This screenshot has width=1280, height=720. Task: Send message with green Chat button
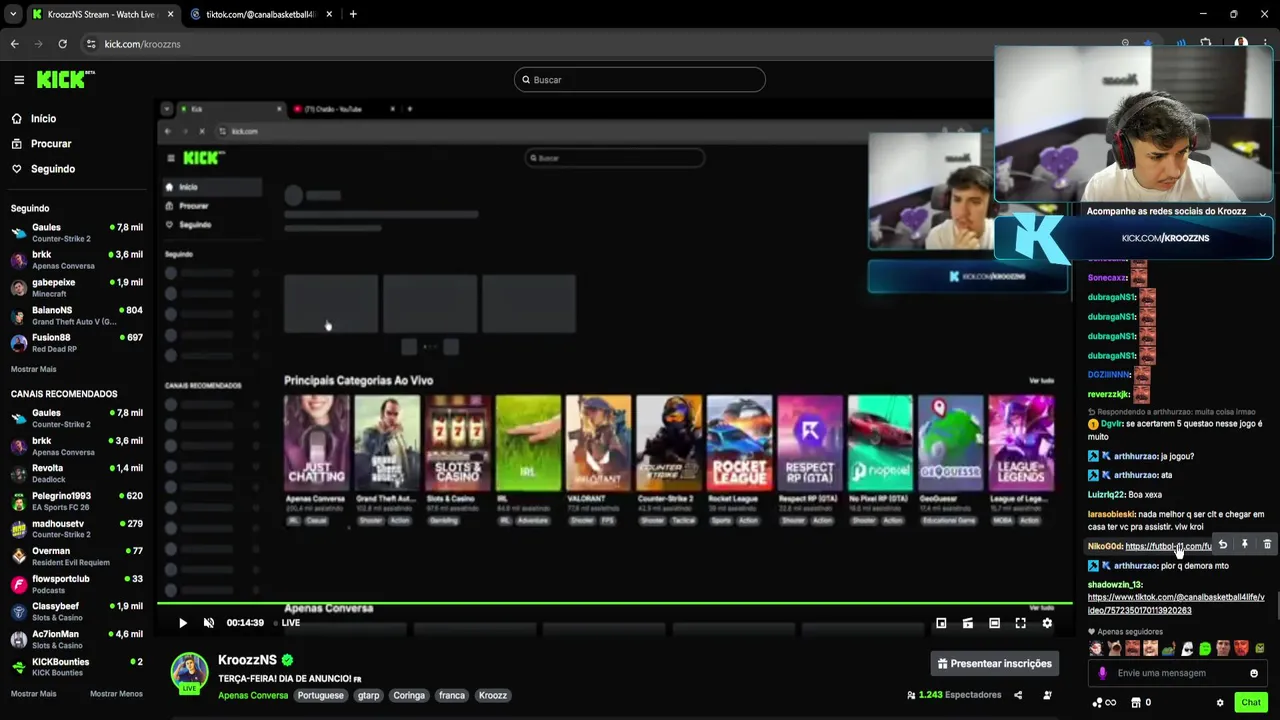coord(1251,703)
